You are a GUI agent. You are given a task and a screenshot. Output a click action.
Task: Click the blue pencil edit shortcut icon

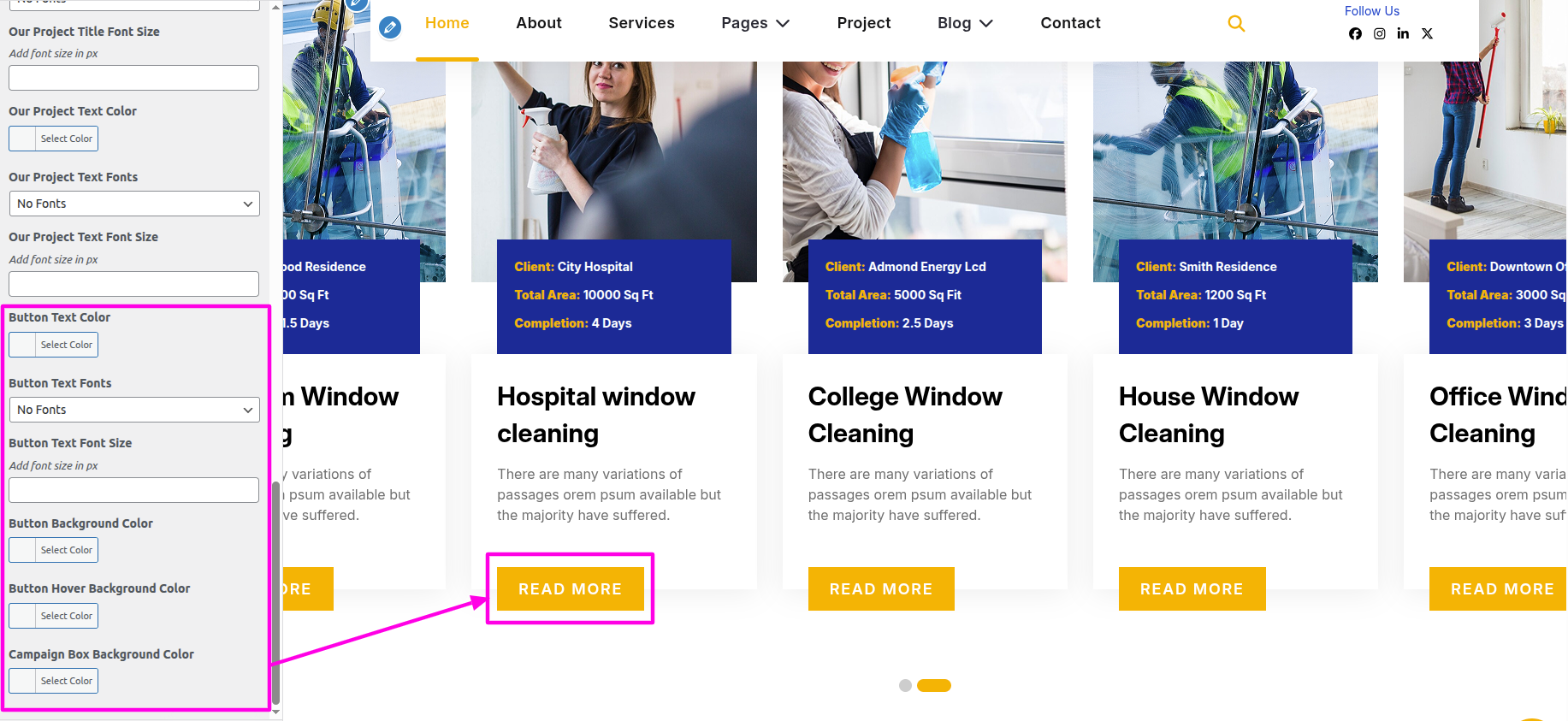click(390, 27)
